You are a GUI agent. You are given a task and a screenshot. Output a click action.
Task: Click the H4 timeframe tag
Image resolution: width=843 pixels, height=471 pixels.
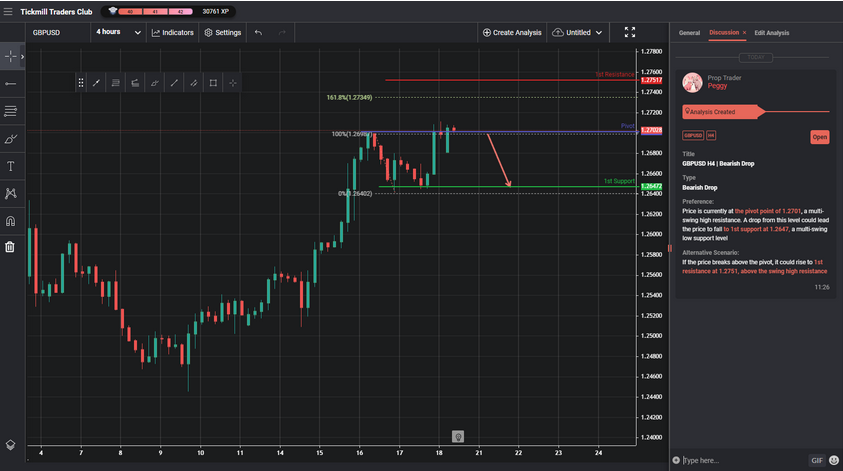711,135
